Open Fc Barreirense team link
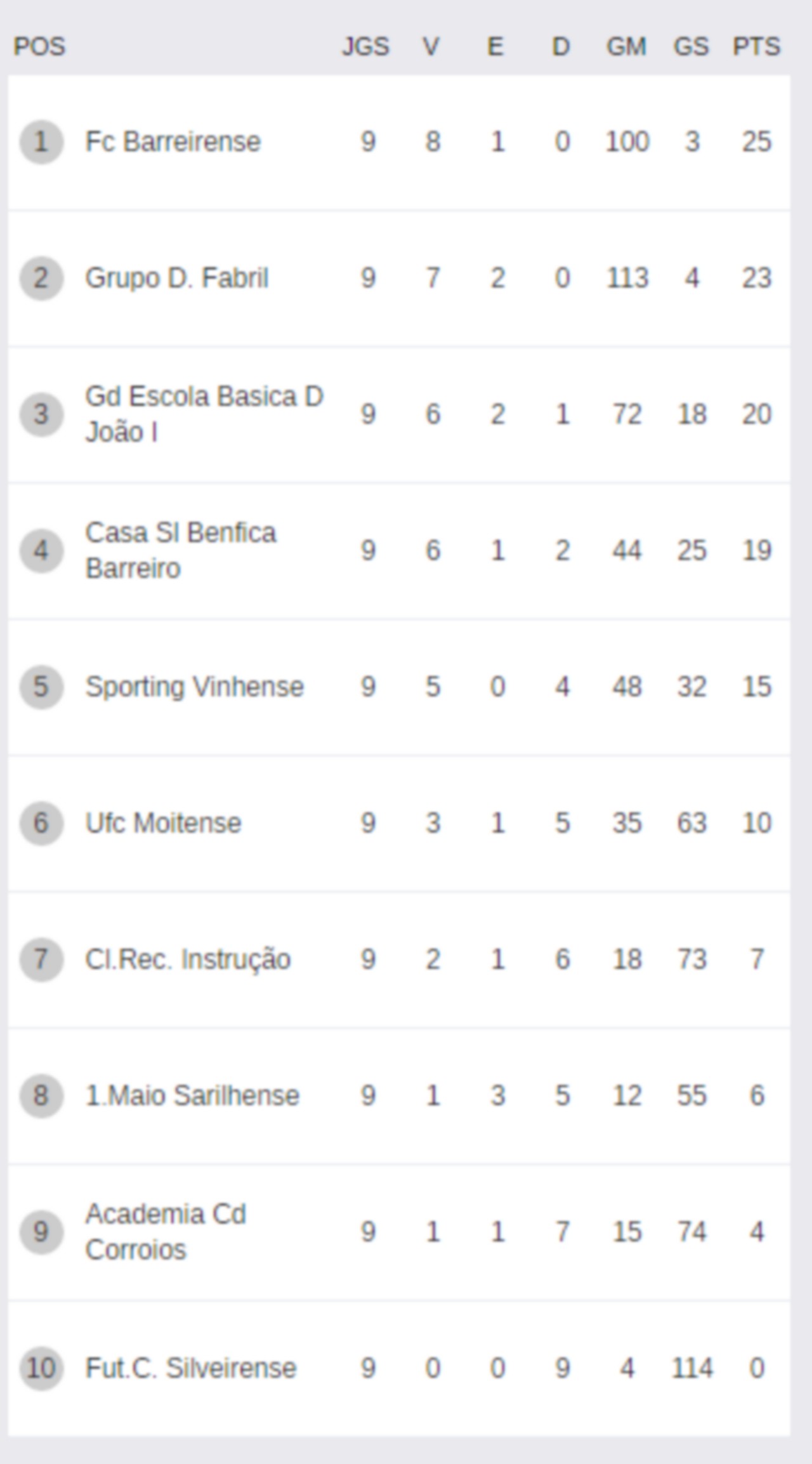Image resolution: width=812 pixels, height=1464 pixels. [x=173, y=142]
